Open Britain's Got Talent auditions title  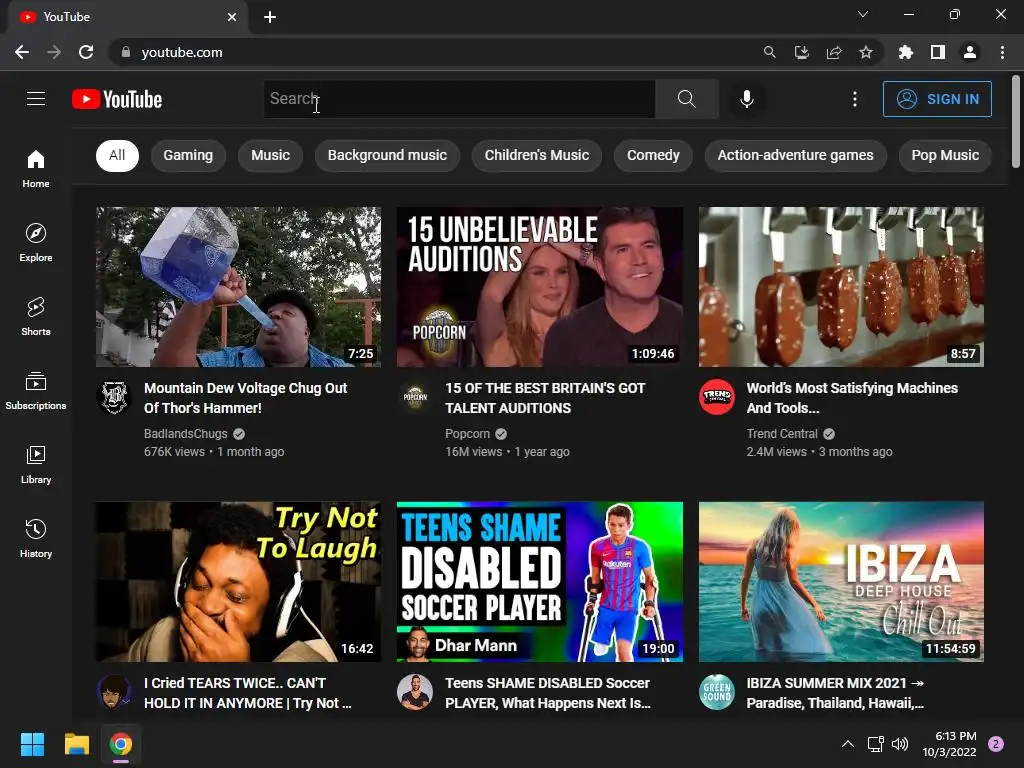(545, 398)
